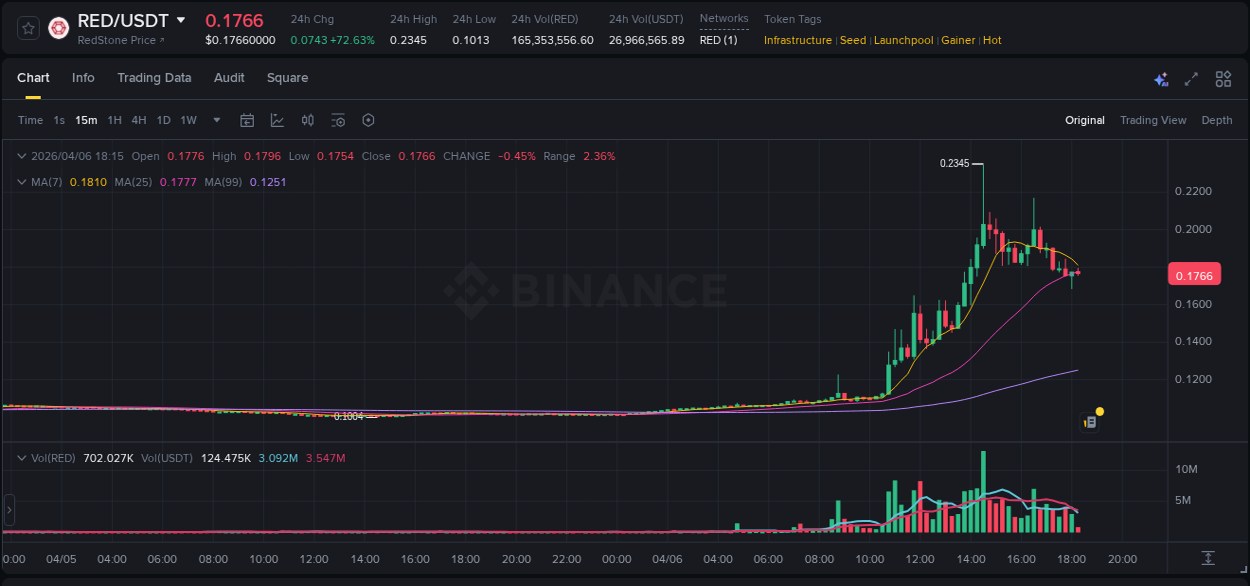
Task: Click the Launchpool token tag
Action: point(904,40)
